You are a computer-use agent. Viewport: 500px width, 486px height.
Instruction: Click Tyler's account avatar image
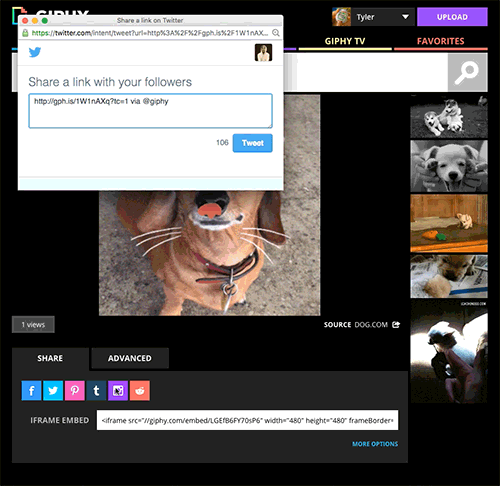coord(341,17)
